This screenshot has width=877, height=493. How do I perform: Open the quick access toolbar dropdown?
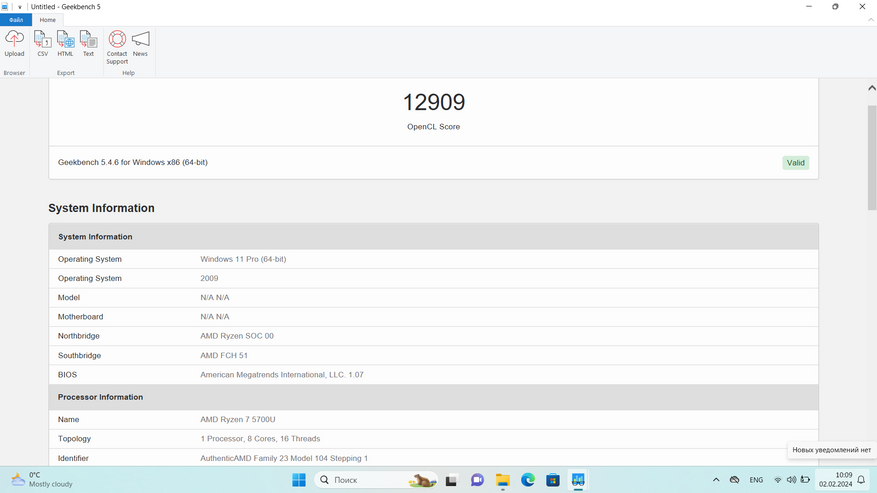[x=20, y=7]
